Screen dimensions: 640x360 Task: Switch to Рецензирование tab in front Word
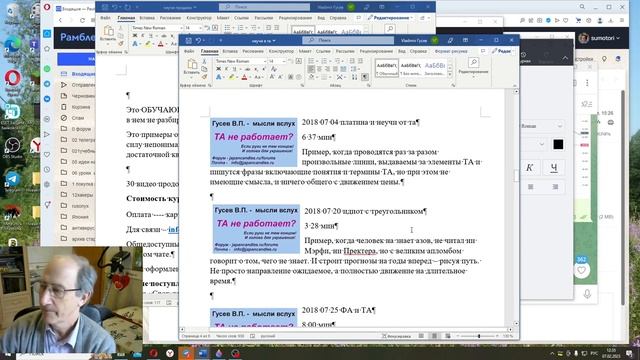click(x=376, y=51)
